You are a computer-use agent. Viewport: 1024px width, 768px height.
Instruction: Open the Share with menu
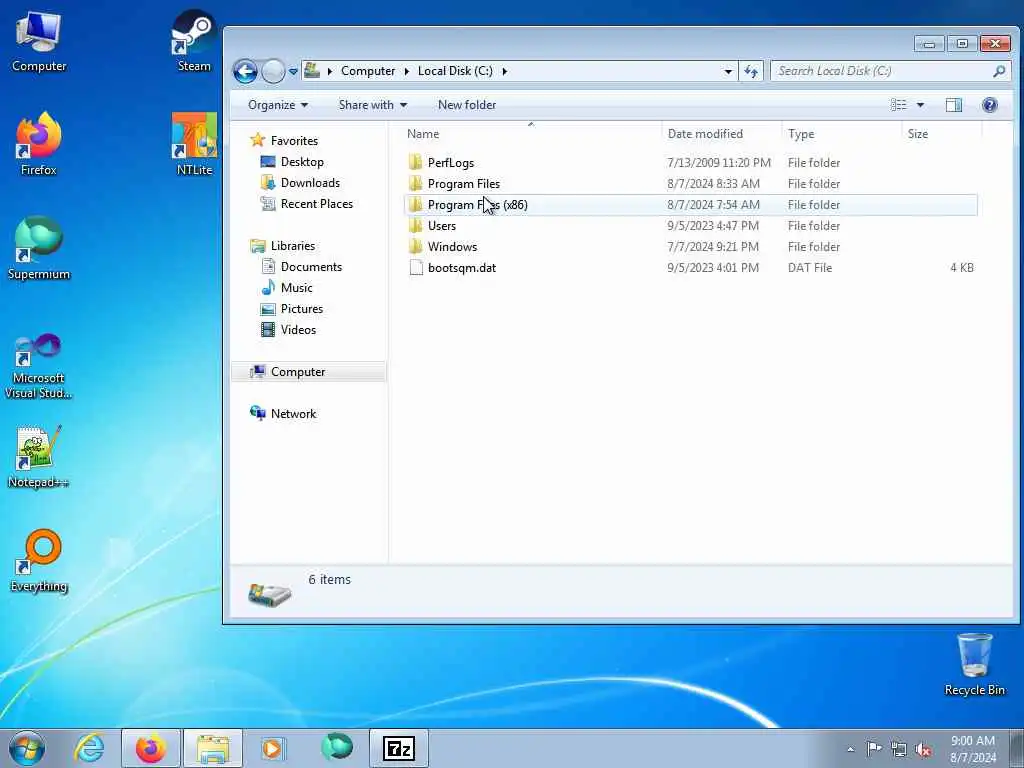373,105
